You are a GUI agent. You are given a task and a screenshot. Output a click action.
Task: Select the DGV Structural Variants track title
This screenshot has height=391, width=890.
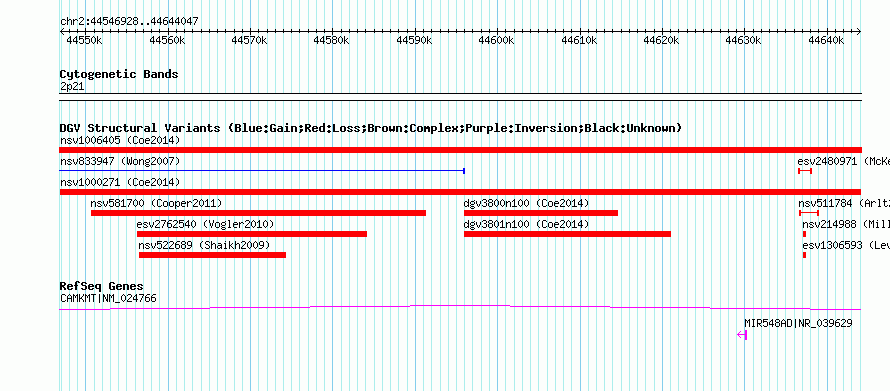click(x=371, y=128)
